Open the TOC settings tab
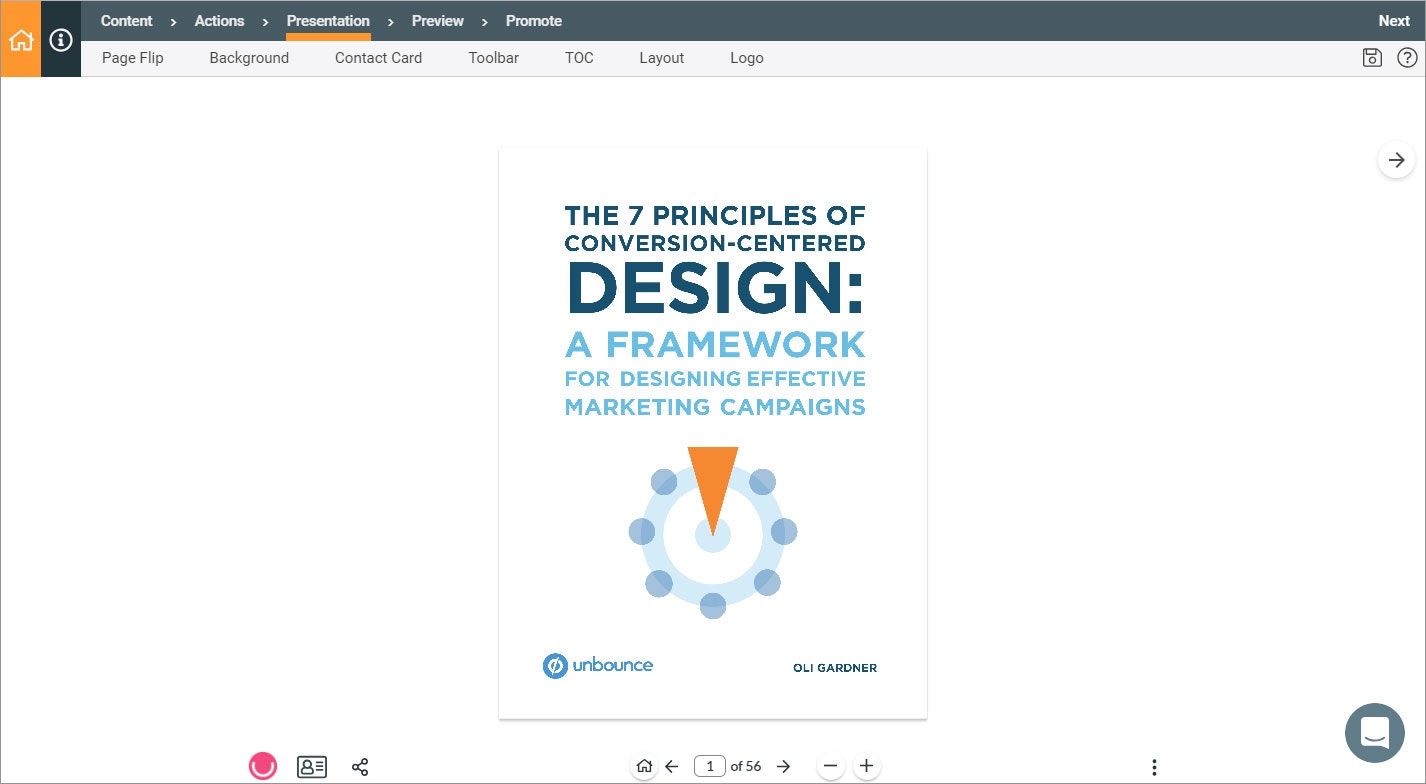 (579, 58)
